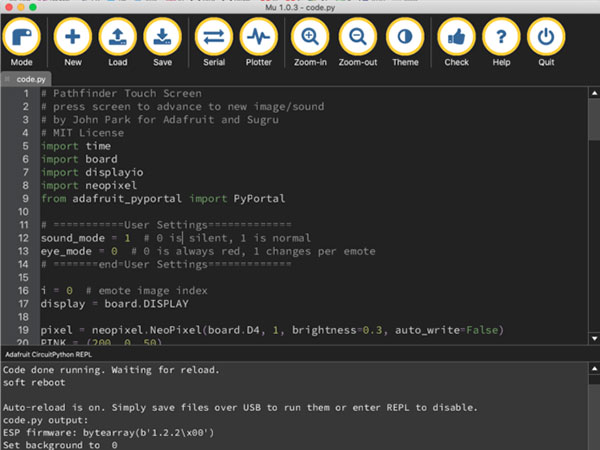Click the Mode button in the toolbar
The height and width of the screenshot is (450, 600).
(x=21, y=40)
